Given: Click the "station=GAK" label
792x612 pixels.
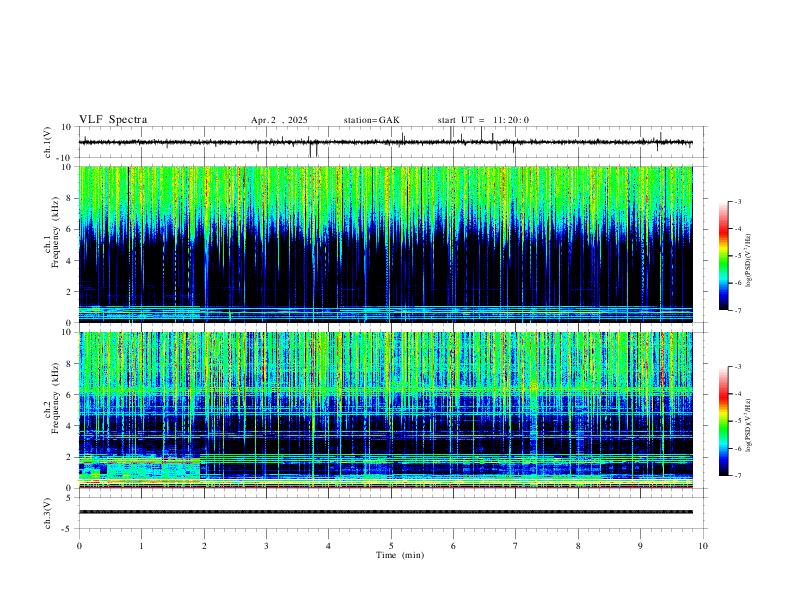Looking at the screenshot, I should (371, 120).
